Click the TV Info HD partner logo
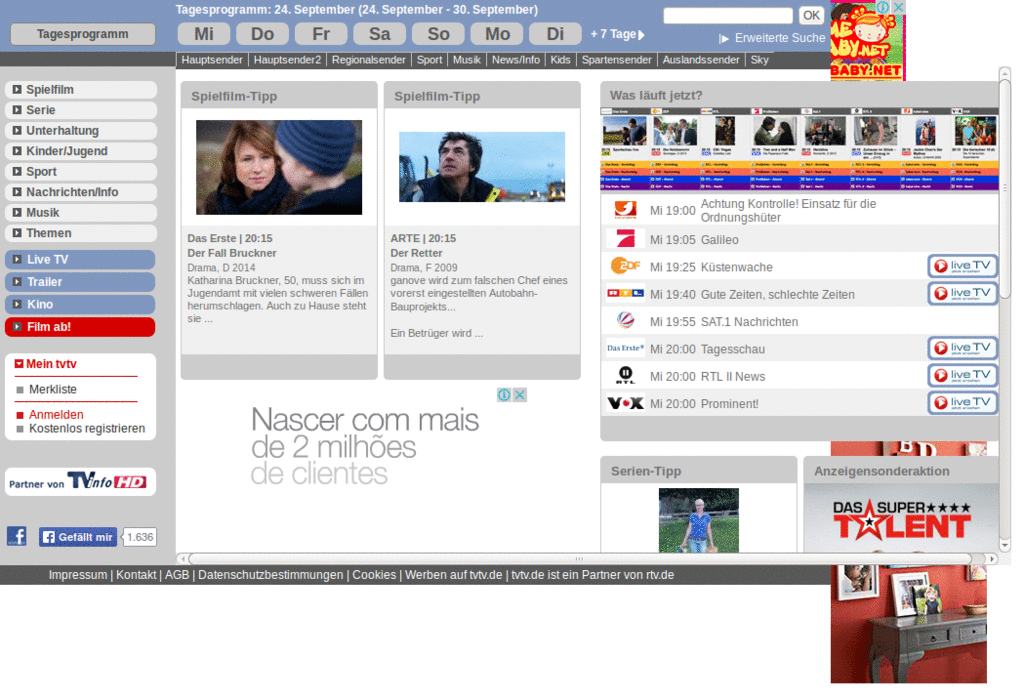1024x699 pixels. [x=80, y=481]
